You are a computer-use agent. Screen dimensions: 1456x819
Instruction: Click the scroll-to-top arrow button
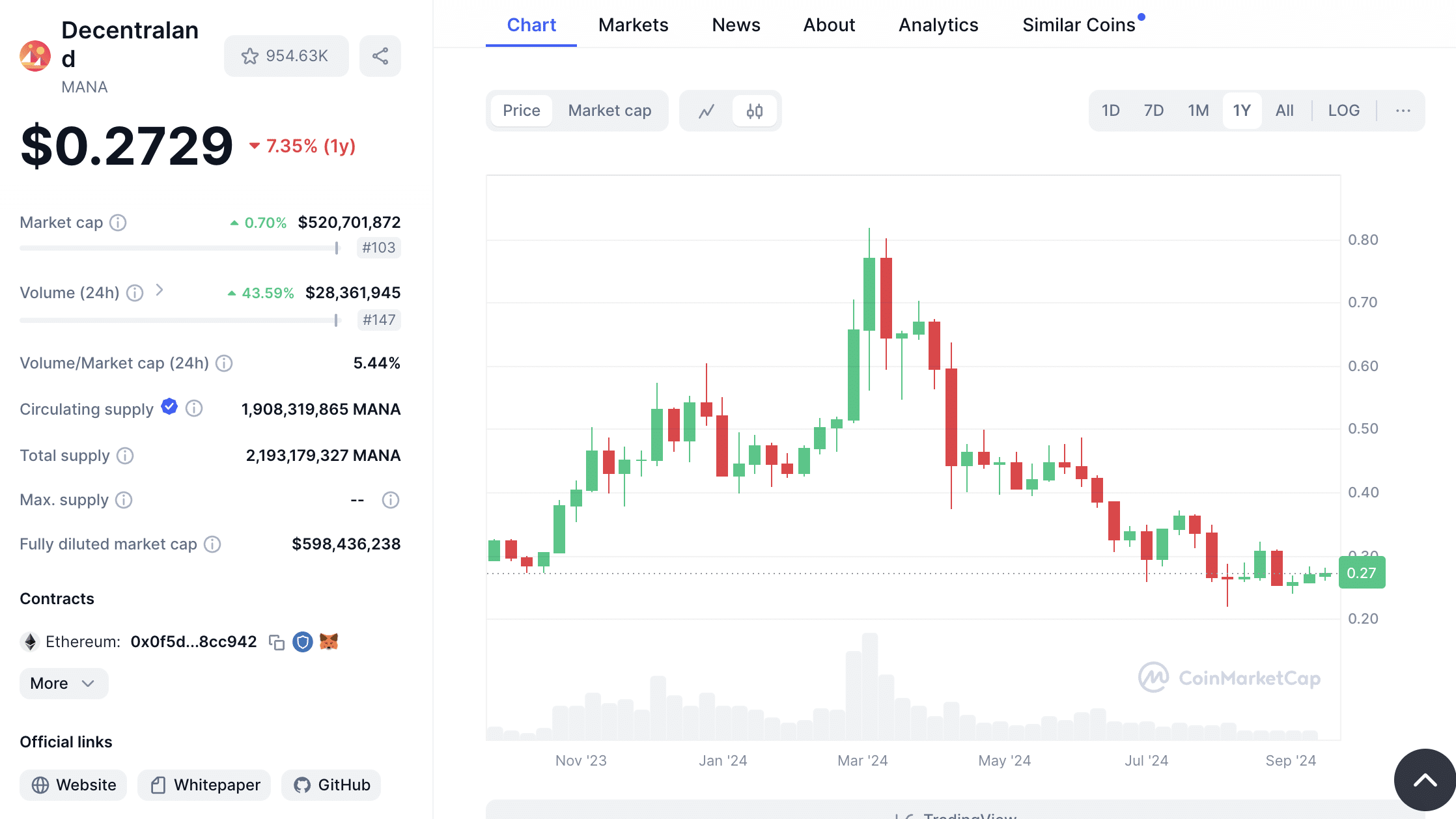tap(1424, 780)
